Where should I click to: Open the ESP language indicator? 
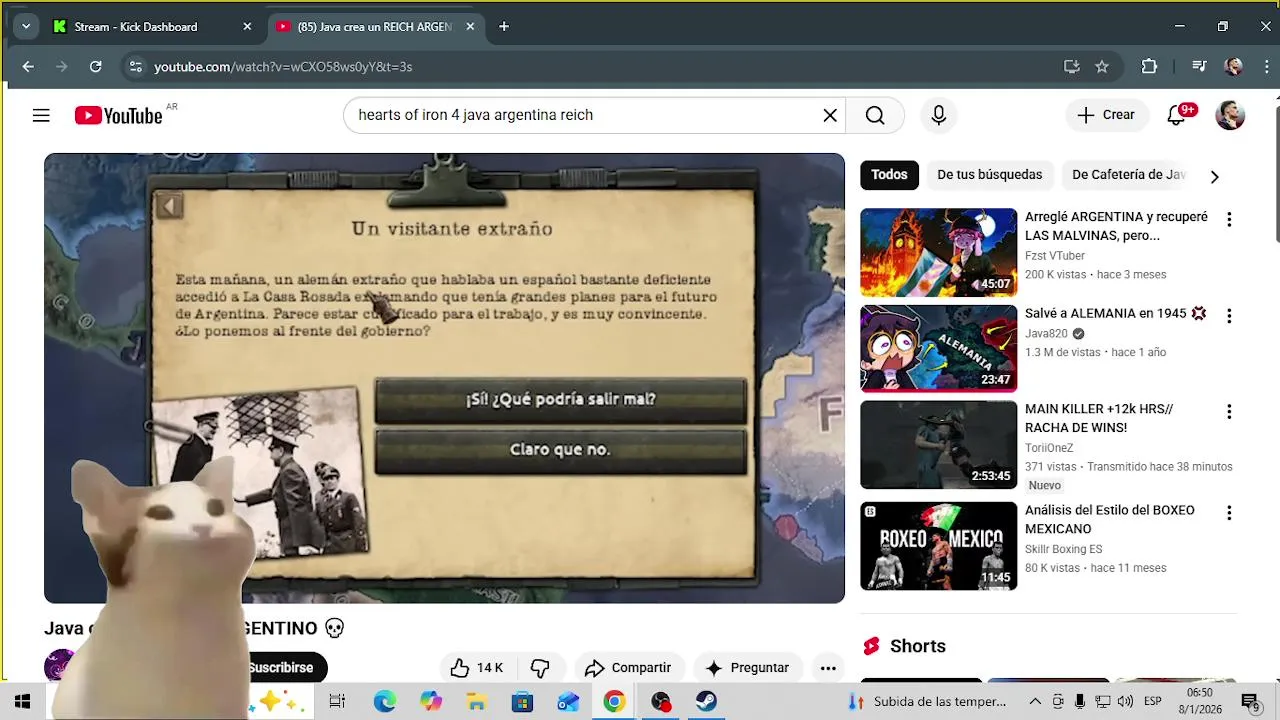(x=1152, y=702)
